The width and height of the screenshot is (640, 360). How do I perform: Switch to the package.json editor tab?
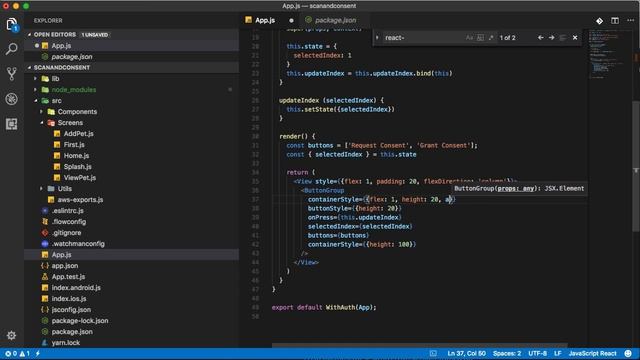pos(335,20)
